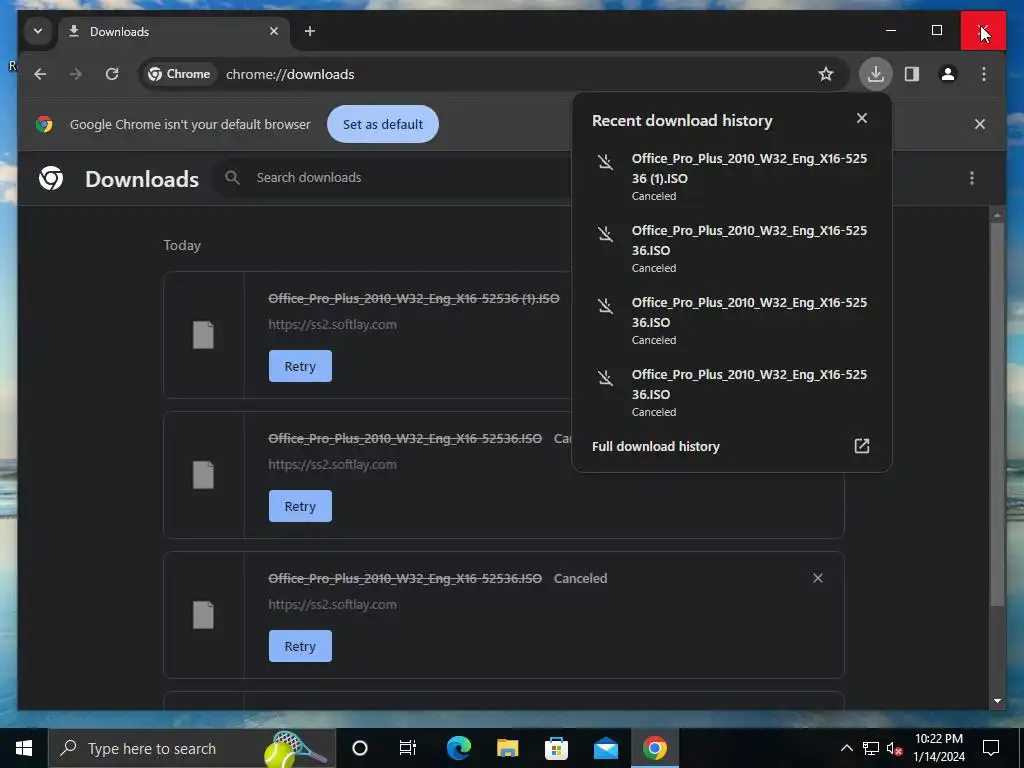Remove the last fully visible canceled download from list
This screenshot has height=768, width=1024.
point(818,578)
